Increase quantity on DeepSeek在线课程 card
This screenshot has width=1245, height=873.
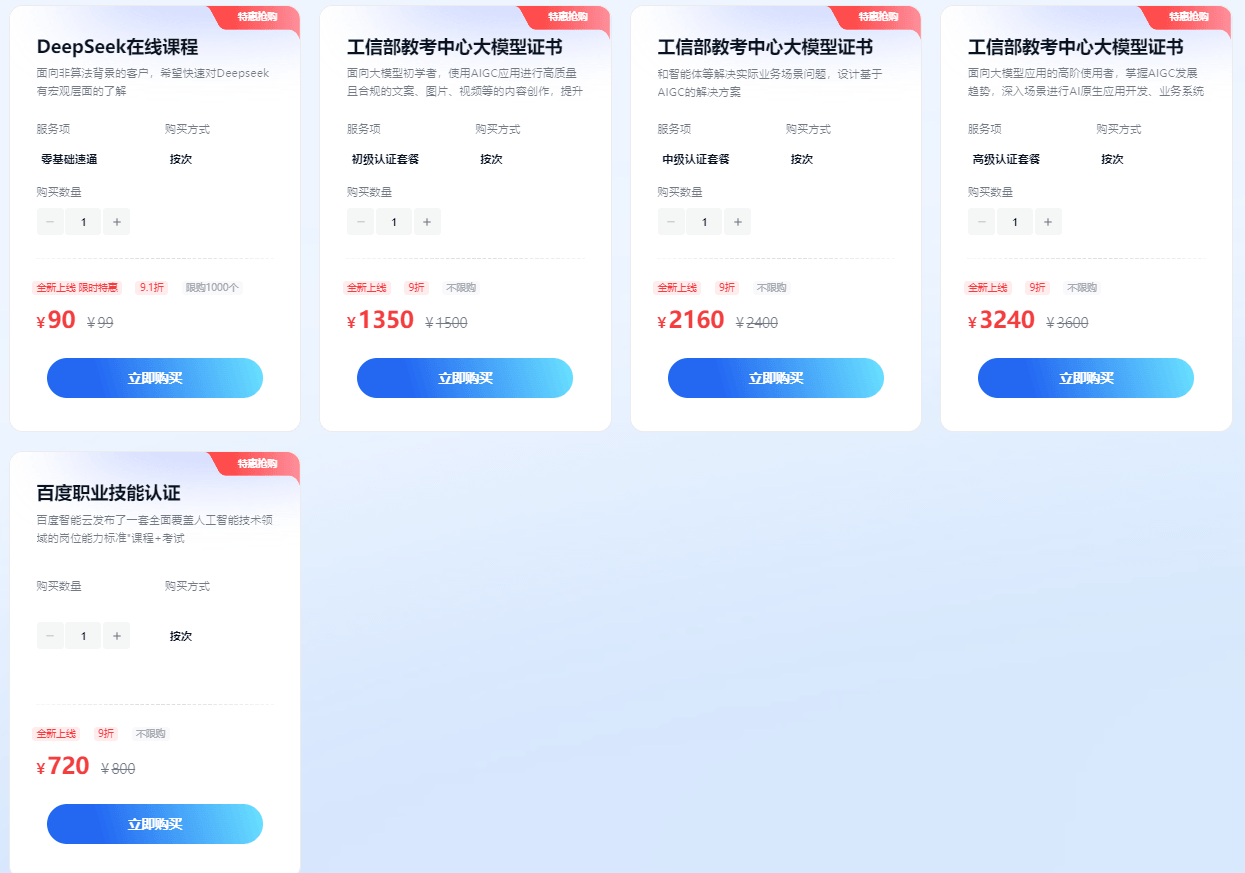coord(117,222)
